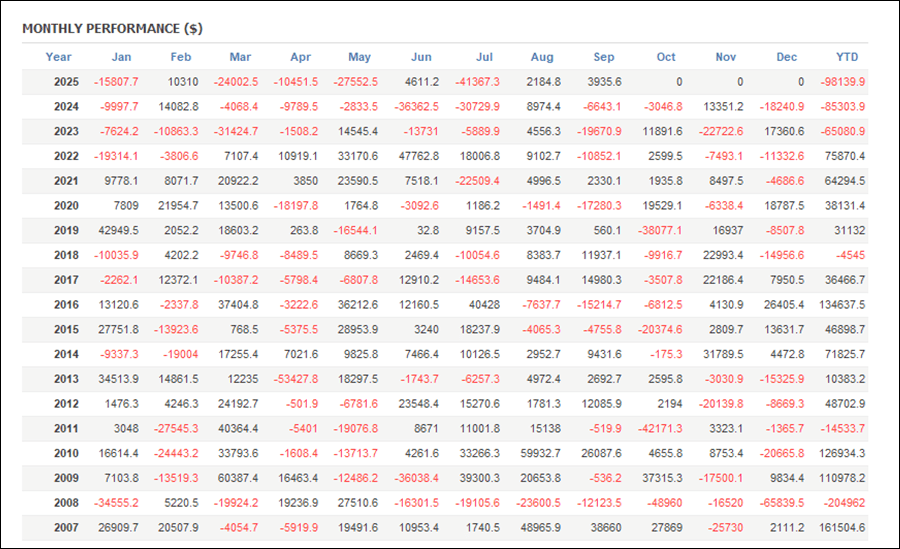Select the 2025 year row label

[66, 82]
